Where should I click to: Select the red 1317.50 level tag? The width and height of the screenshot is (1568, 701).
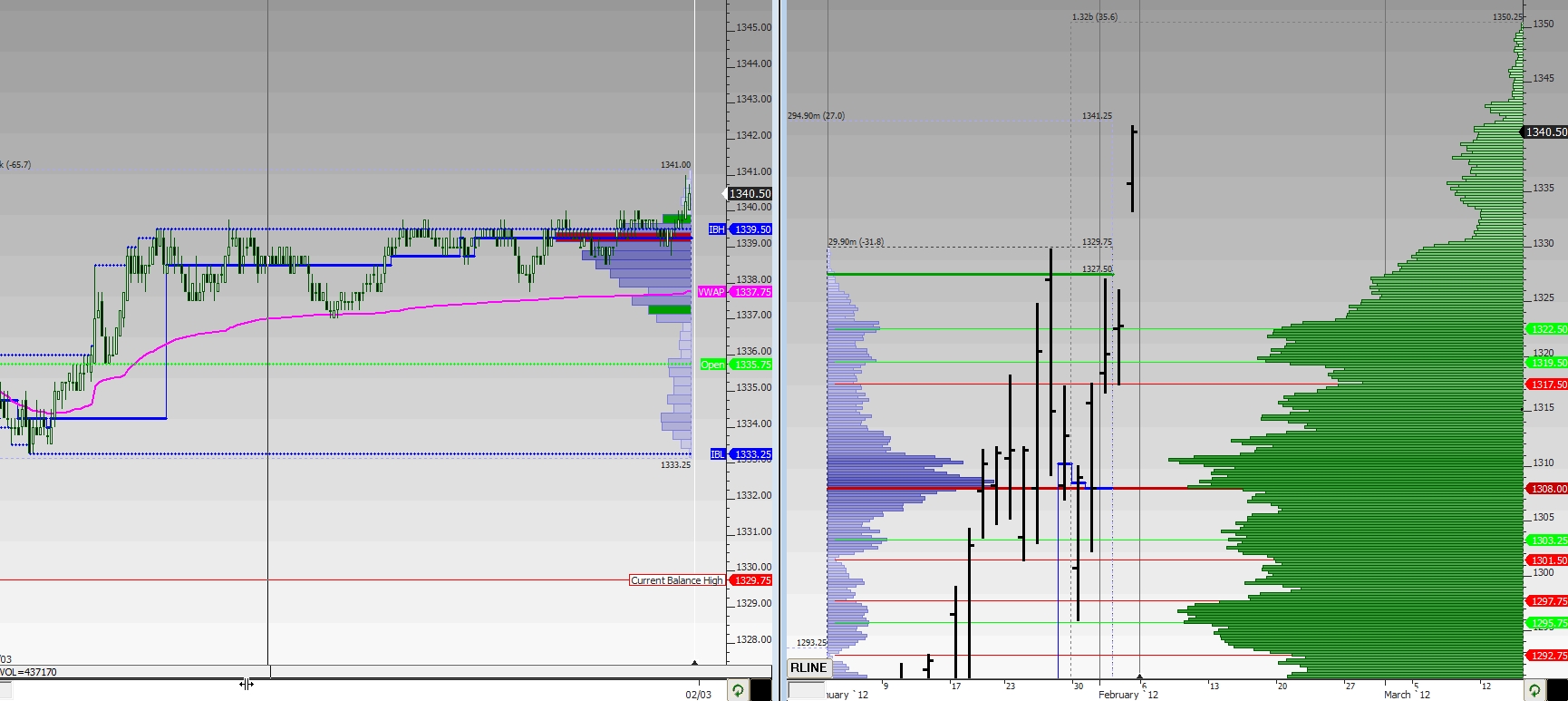1546,385
